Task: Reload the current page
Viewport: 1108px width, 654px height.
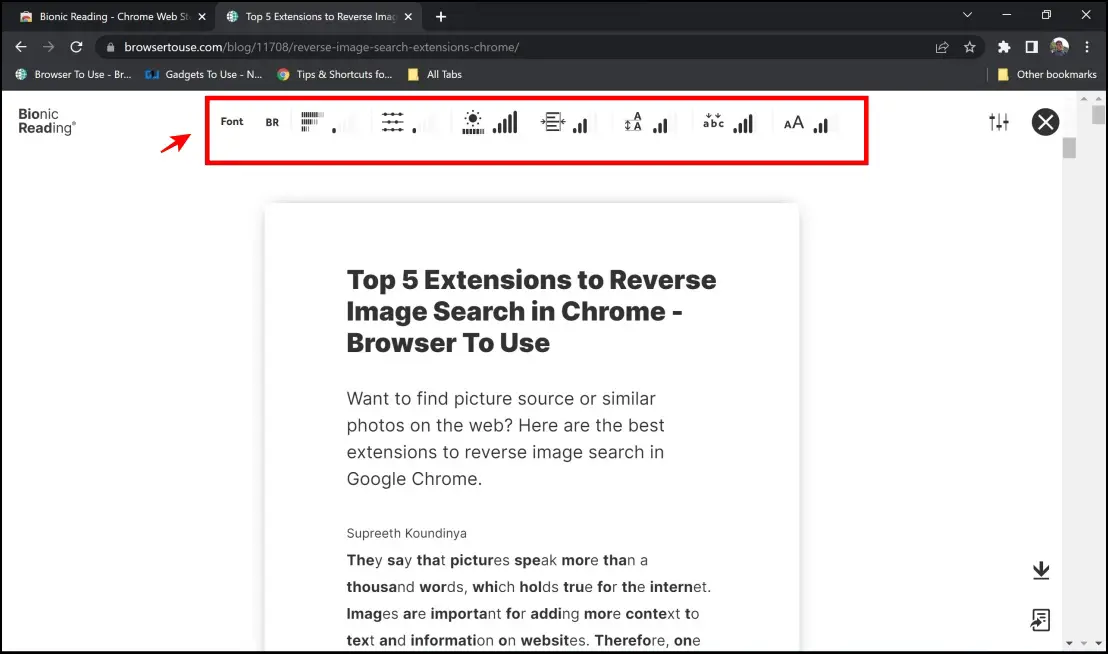Action: point(76,47)
